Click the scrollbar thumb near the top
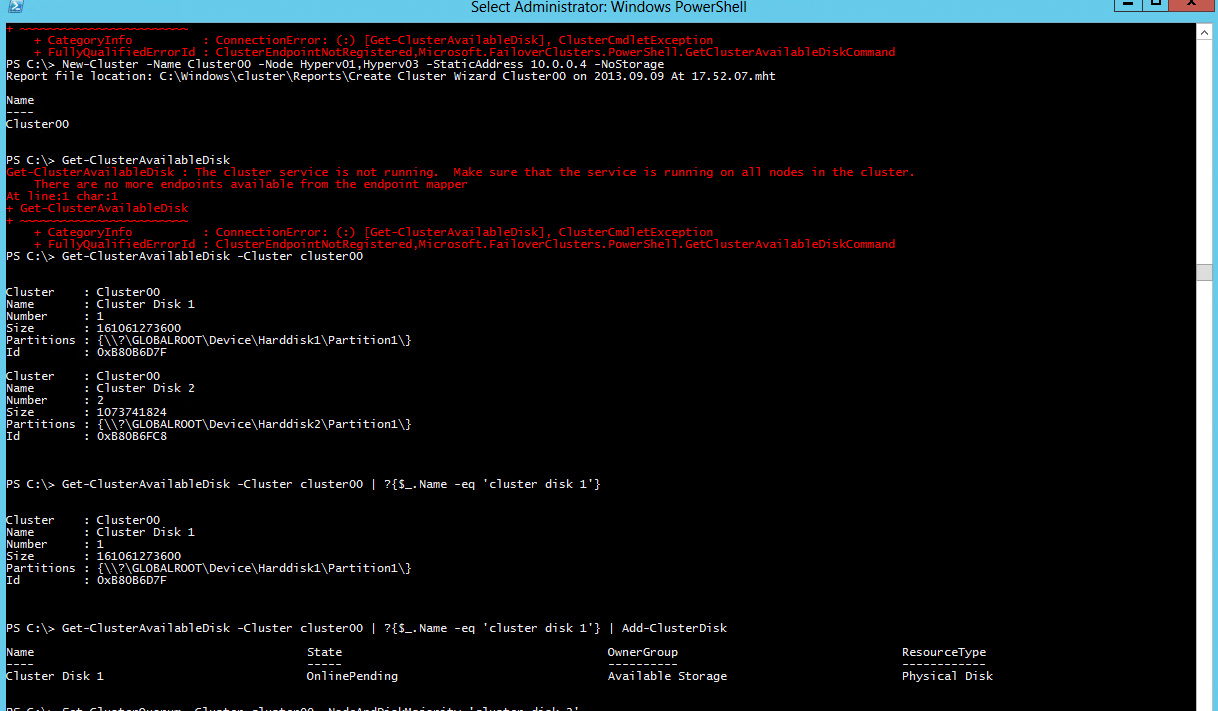 (x=1203, y=270)
